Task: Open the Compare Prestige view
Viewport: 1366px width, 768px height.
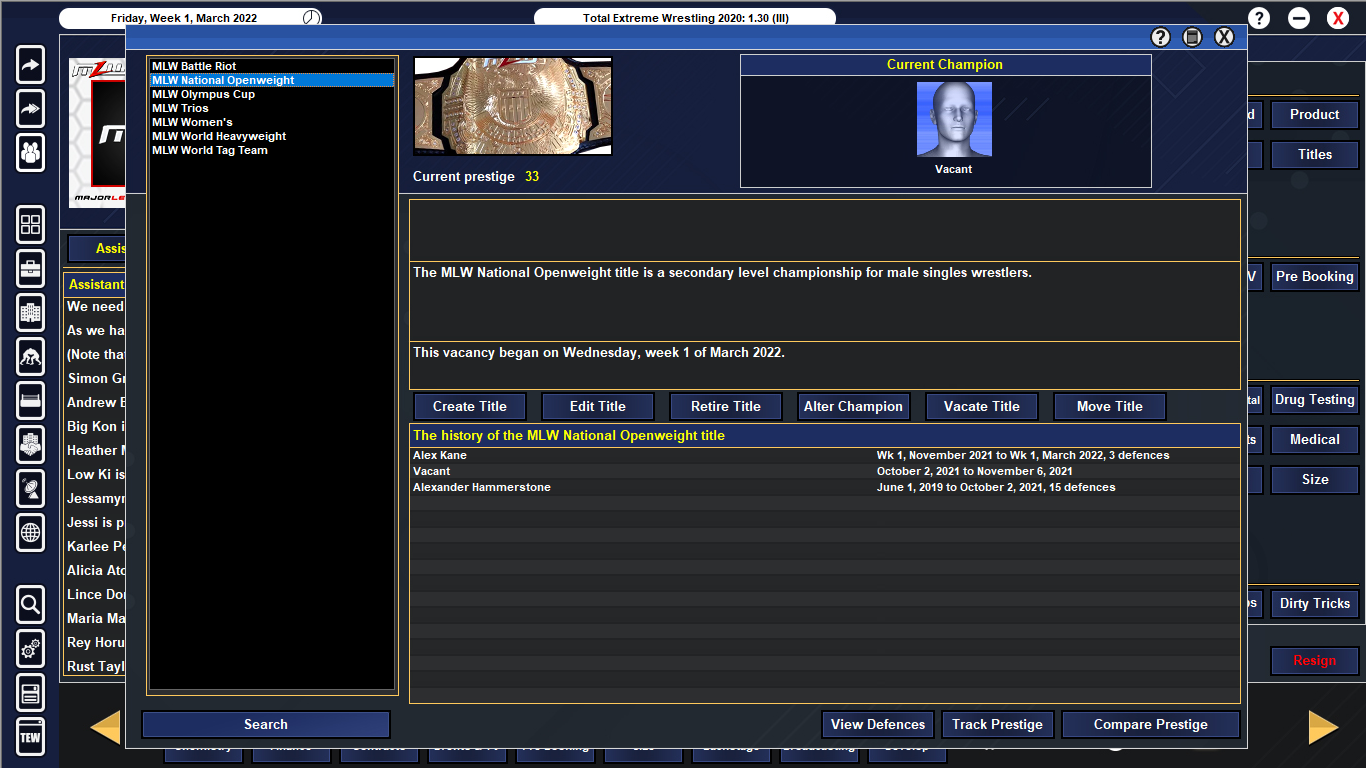Action: coord(1150,724)
